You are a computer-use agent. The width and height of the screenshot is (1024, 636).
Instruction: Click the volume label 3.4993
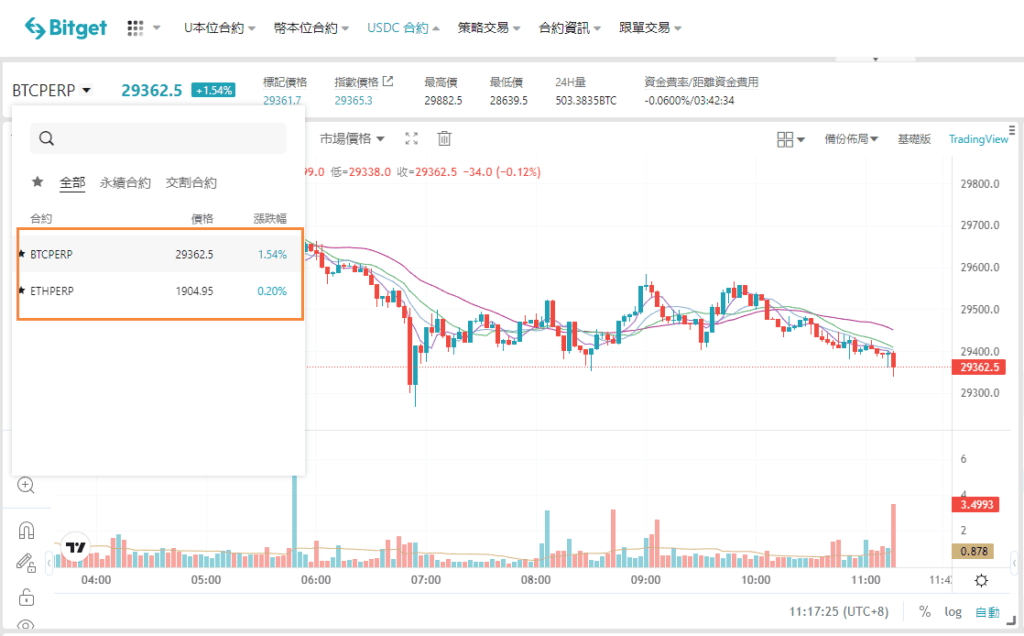(976, 505)
